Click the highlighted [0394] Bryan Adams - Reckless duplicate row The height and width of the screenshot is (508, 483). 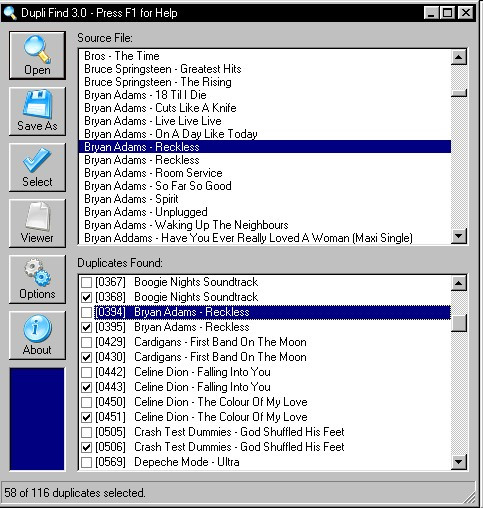coord(272,312)
